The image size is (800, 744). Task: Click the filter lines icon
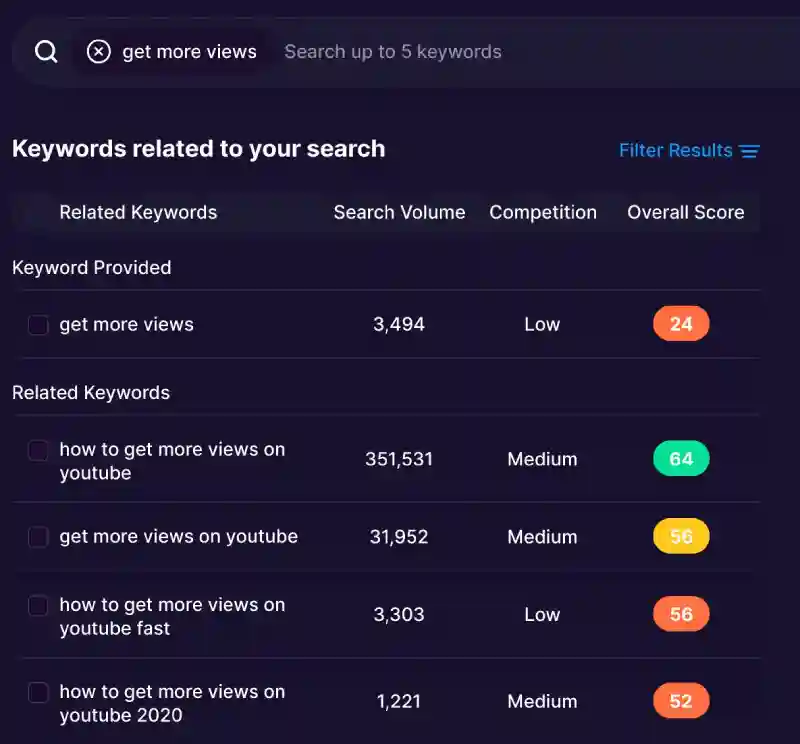pos(750,151)
